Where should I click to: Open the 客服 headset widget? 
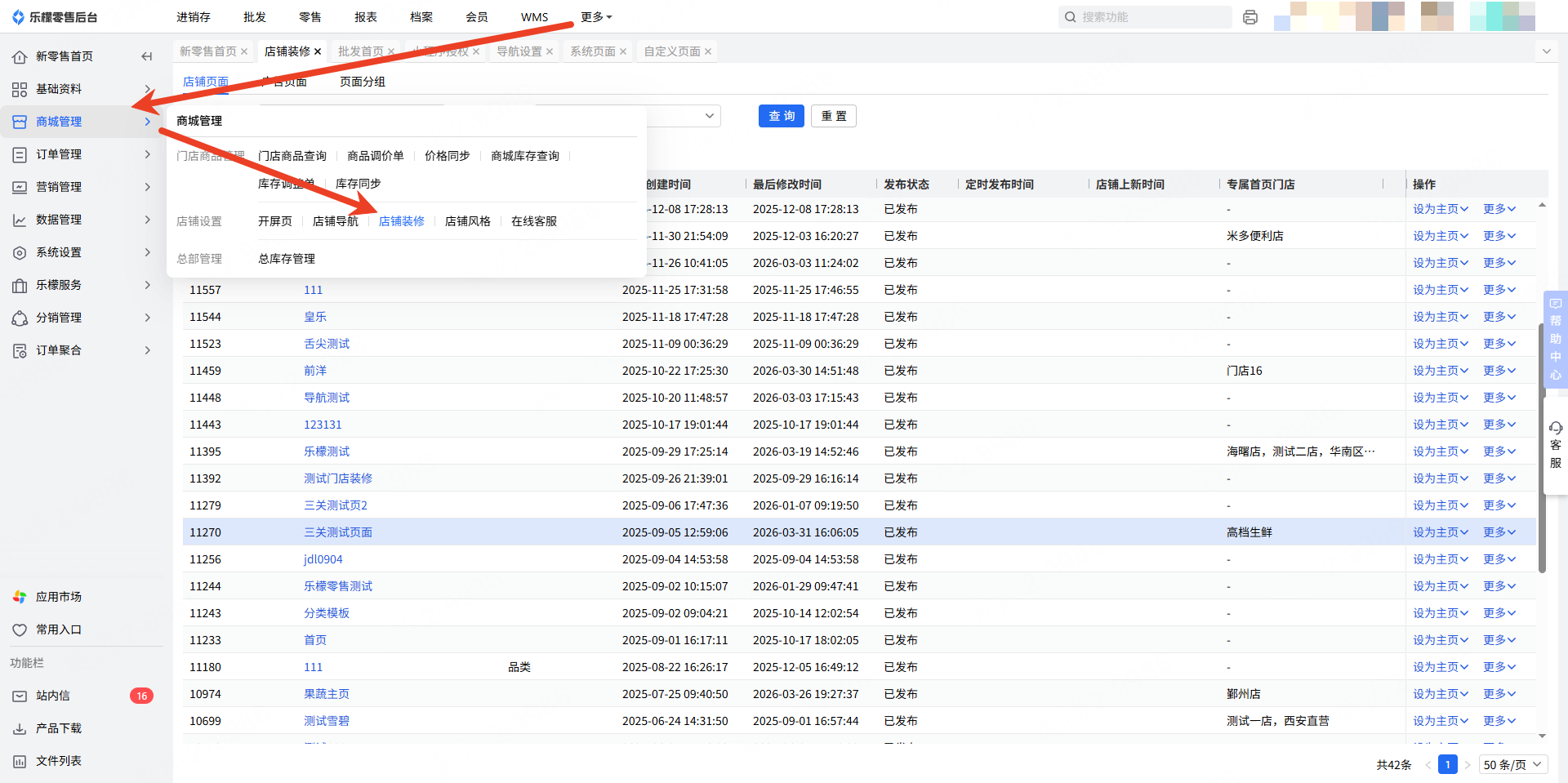pyautogui.click(x=1555, y=445)
